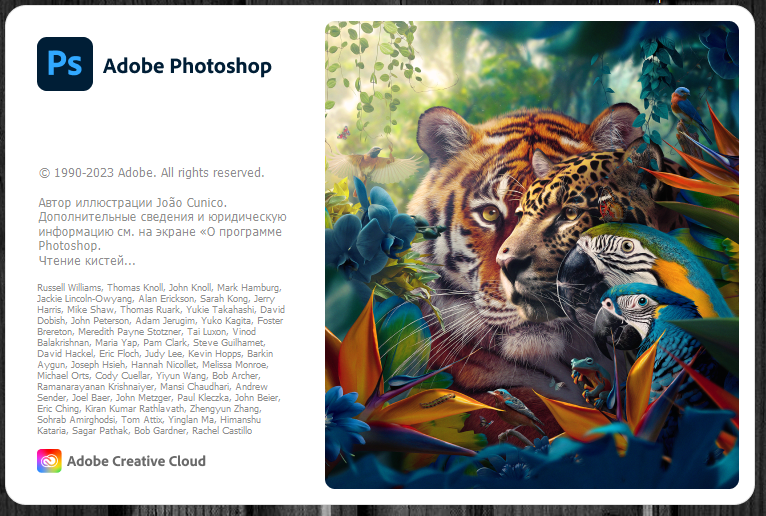Click the small blue bird at top right
Viewport: 766px width, 516px height.
(x=683, y=101)
